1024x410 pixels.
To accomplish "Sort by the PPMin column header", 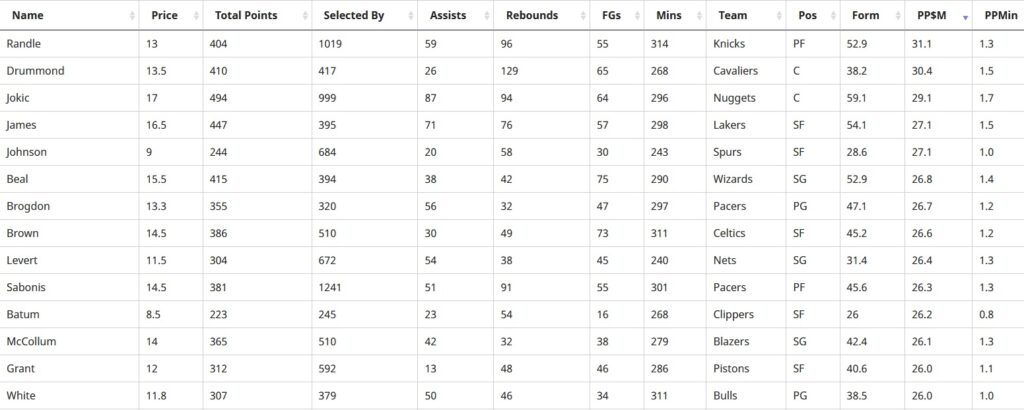I will (1000, 15).
